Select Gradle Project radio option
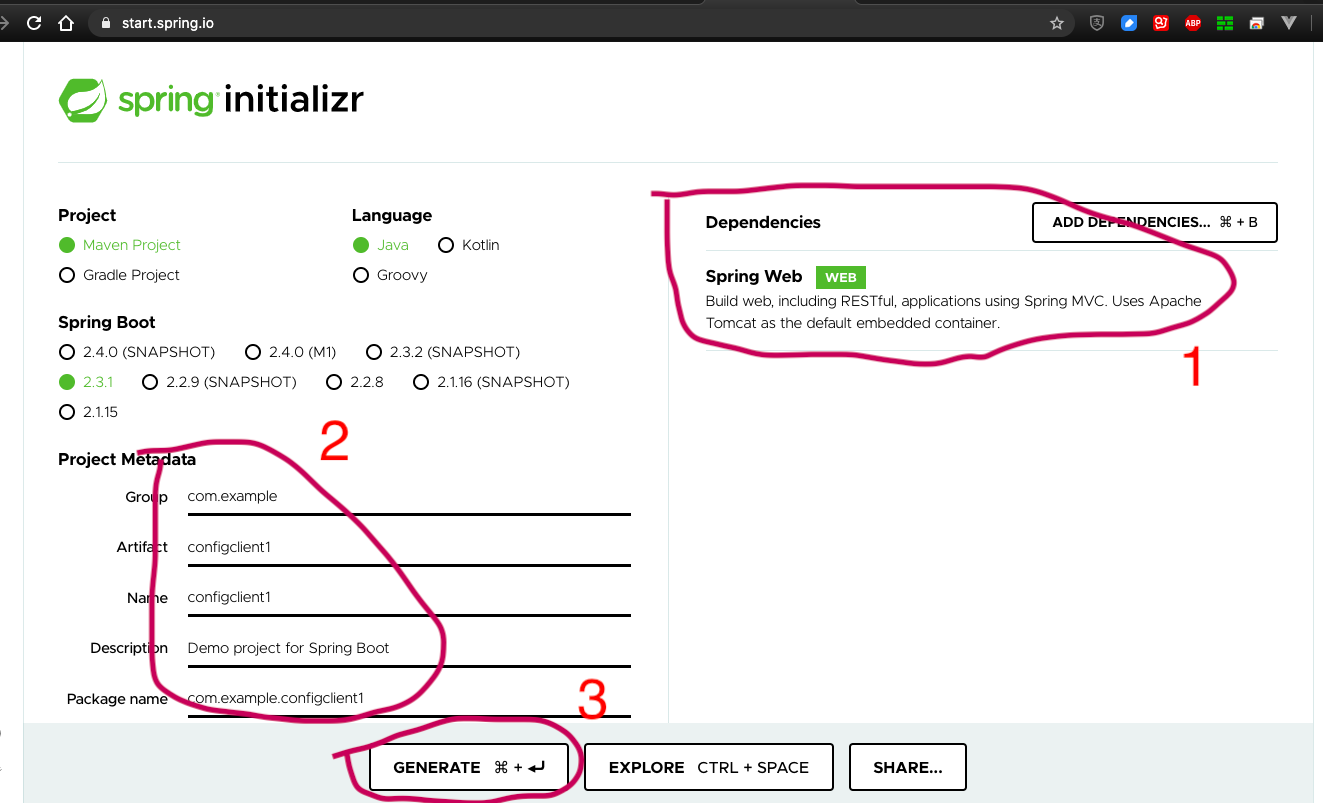This screenshot has height=803, width=1323. (120, 275)
